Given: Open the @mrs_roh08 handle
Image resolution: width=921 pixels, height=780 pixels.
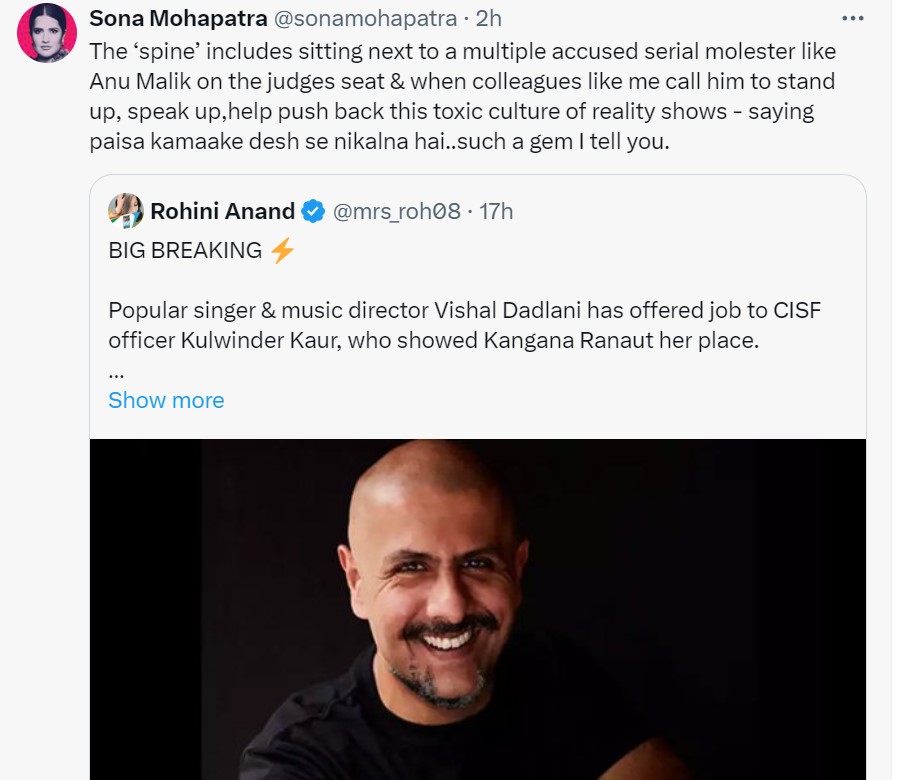Looking at the screenshot, I should pos(396,211).
